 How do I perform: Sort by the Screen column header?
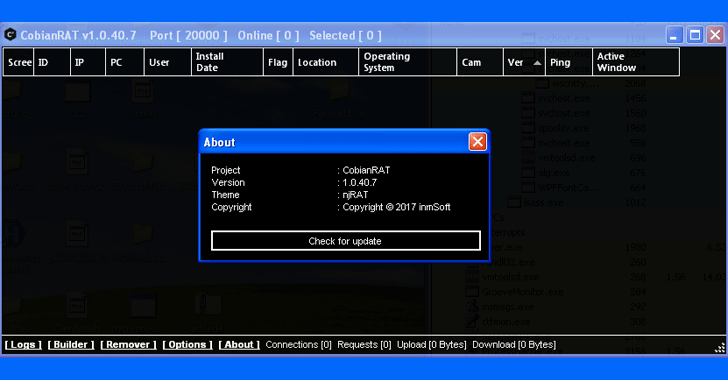click(18, 62)
